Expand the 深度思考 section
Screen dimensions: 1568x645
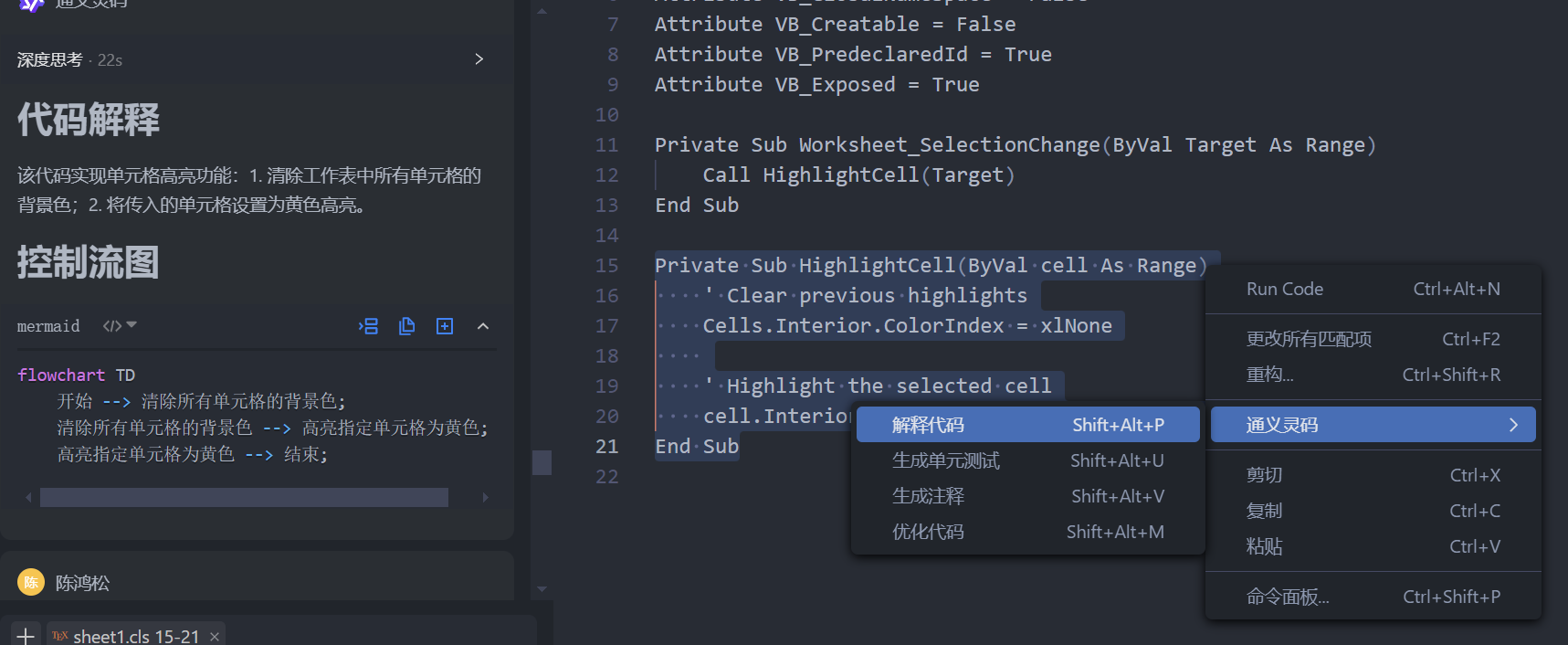pyautogui.click(x=479, y=59)
